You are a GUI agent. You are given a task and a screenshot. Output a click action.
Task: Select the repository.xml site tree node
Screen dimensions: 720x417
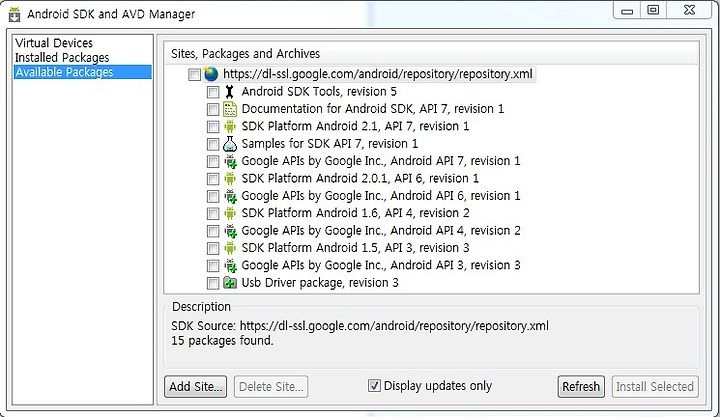(377, 74)
